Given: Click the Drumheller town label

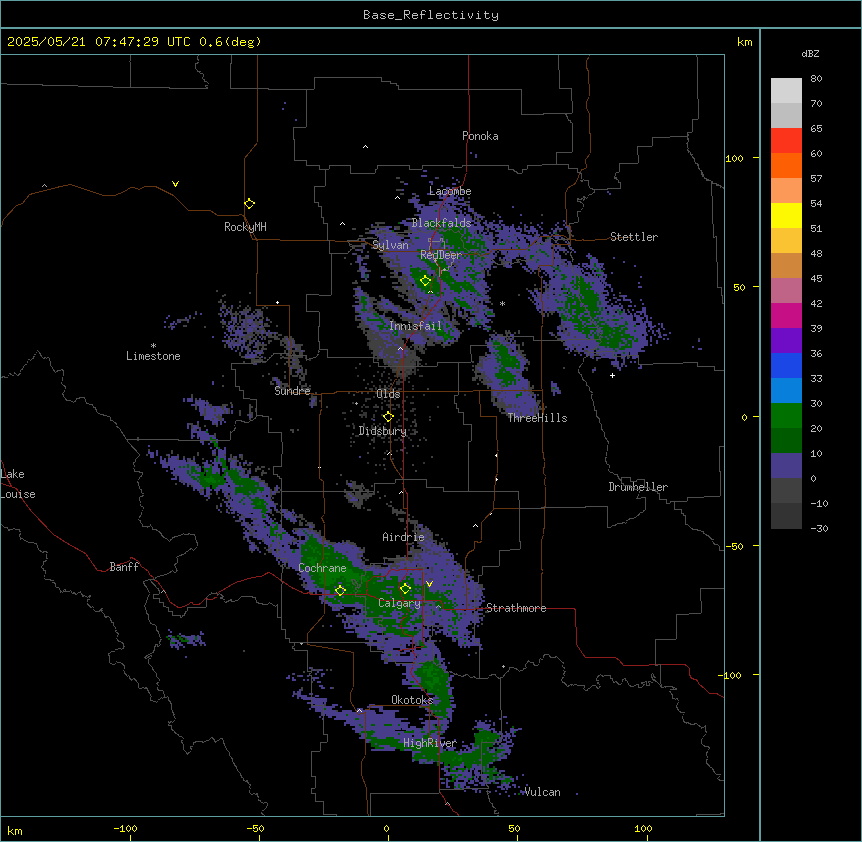Looking at the screenshot, I should [638, 487].
